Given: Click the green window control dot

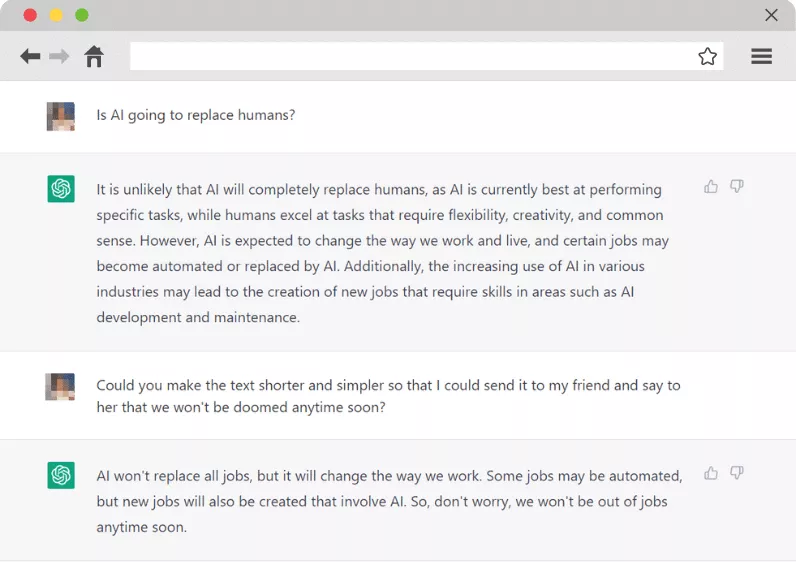Looking at the screenshot, I should coord(82,15).
